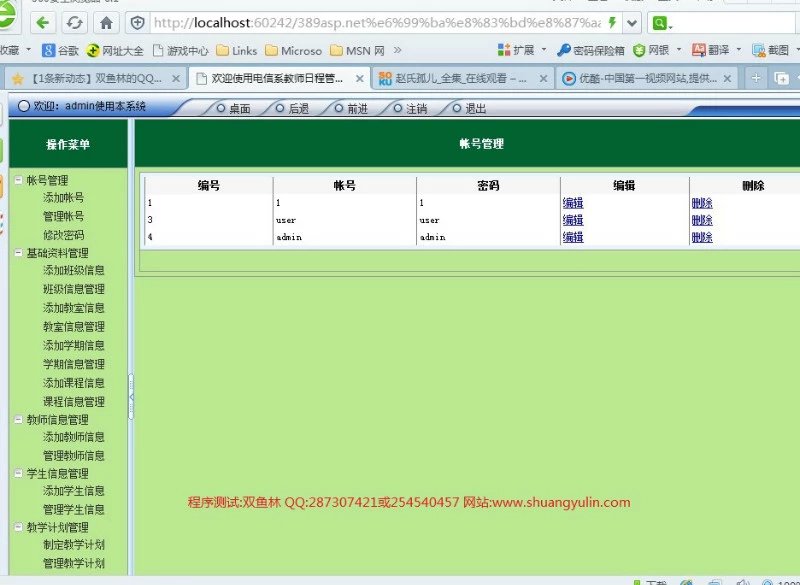
Task: Collapse the 基础资料管理 tree node
Action: tap(18, 252)
